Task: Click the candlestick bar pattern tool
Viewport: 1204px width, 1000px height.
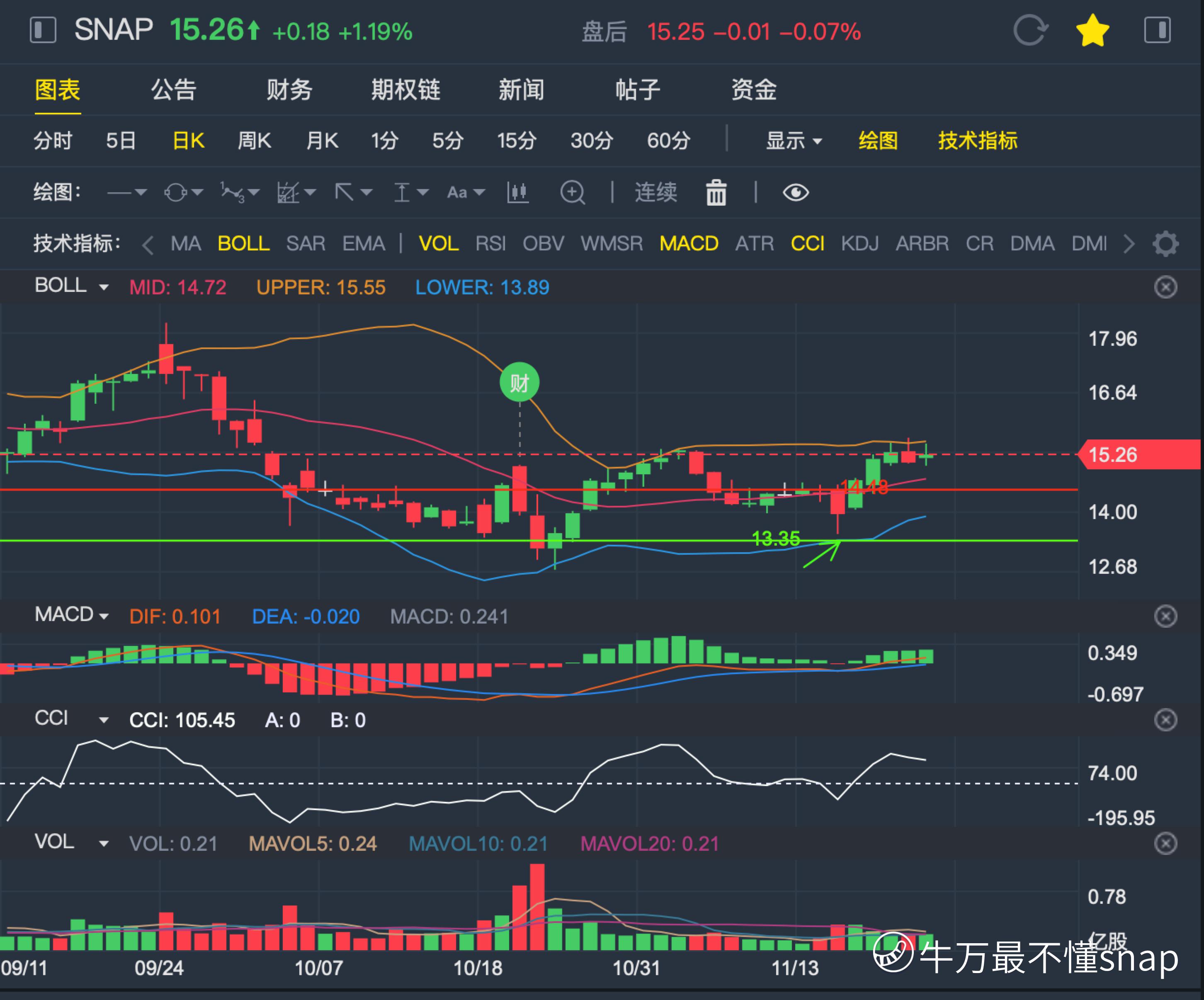Action: pos(518,193)
